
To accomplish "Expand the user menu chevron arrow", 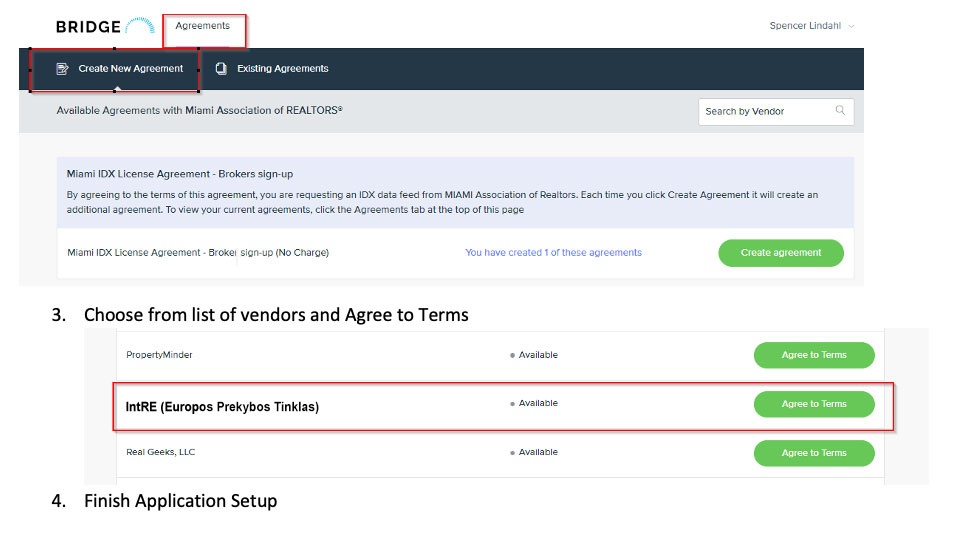I will (851, 26).
